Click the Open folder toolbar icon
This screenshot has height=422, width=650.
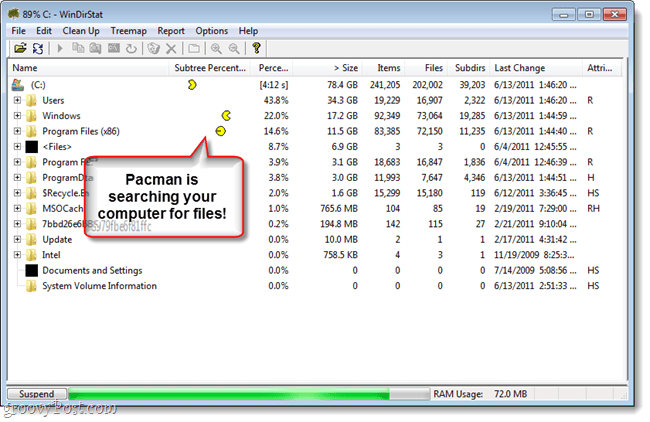pyautogui.click(x=20, y=49)
